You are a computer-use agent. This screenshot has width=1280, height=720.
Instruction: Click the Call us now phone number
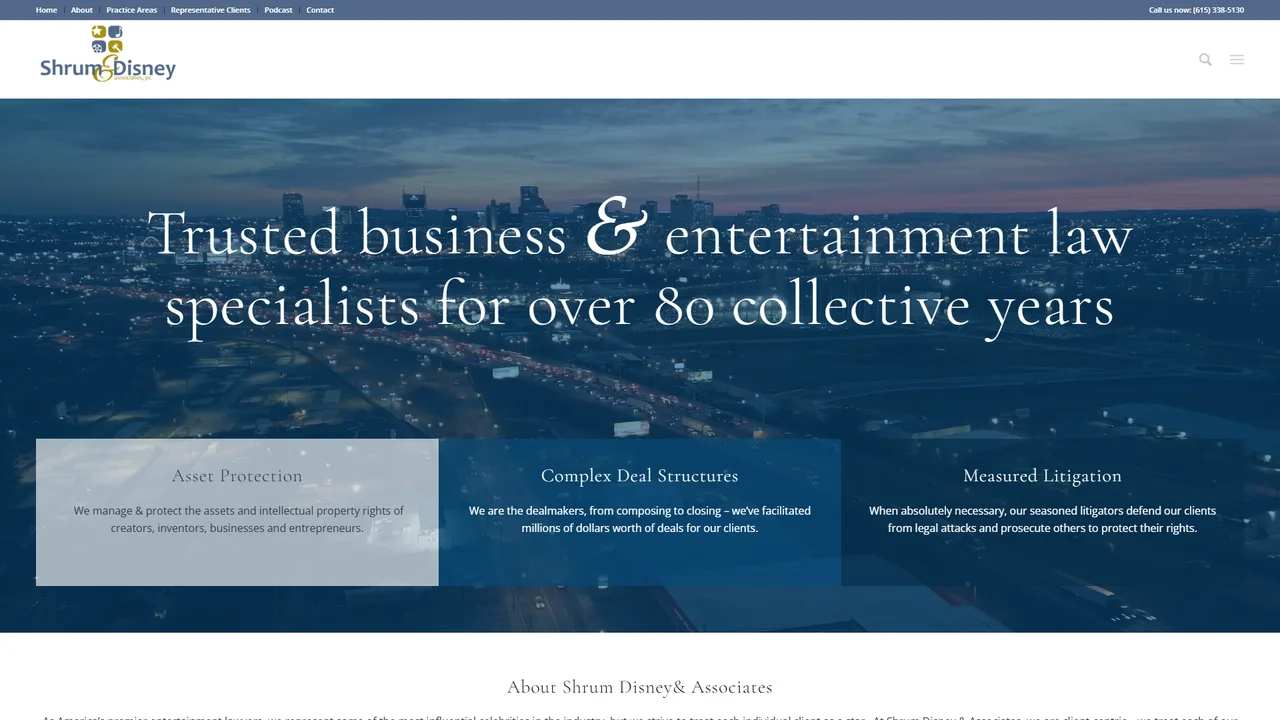[1196, 10]
